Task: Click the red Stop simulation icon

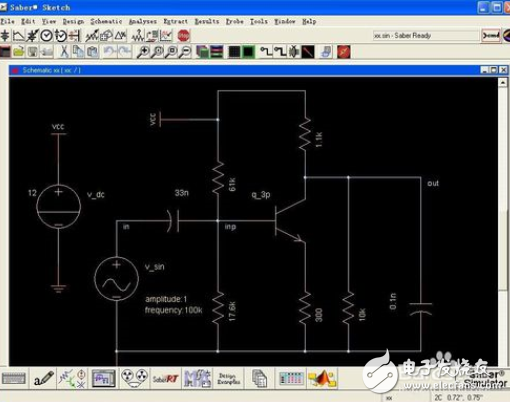Action: pyautogui.click(x=183, y=35)
